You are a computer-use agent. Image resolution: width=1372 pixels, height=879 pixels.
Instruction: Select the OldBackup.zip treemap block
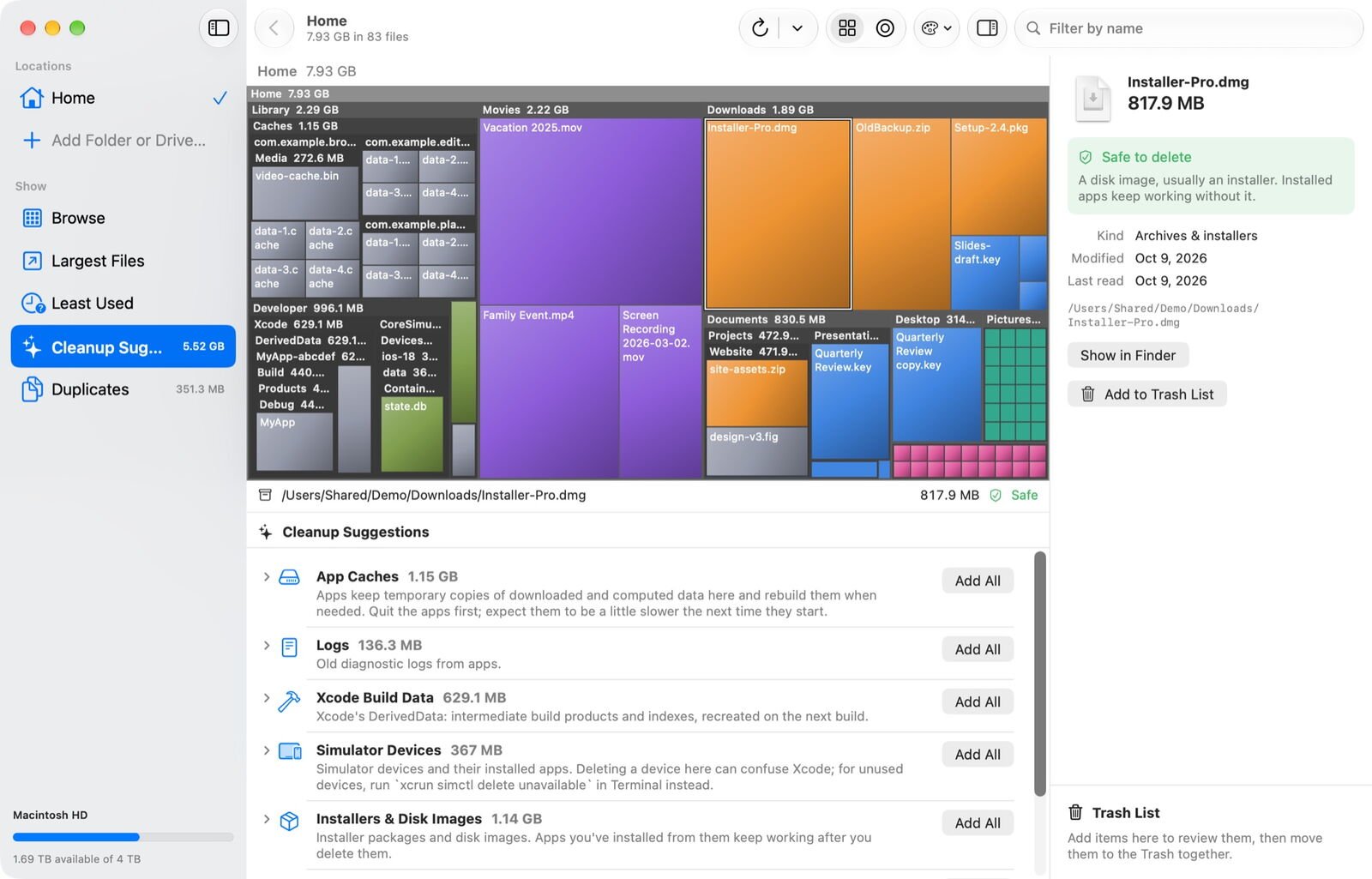tap(901, 214)
